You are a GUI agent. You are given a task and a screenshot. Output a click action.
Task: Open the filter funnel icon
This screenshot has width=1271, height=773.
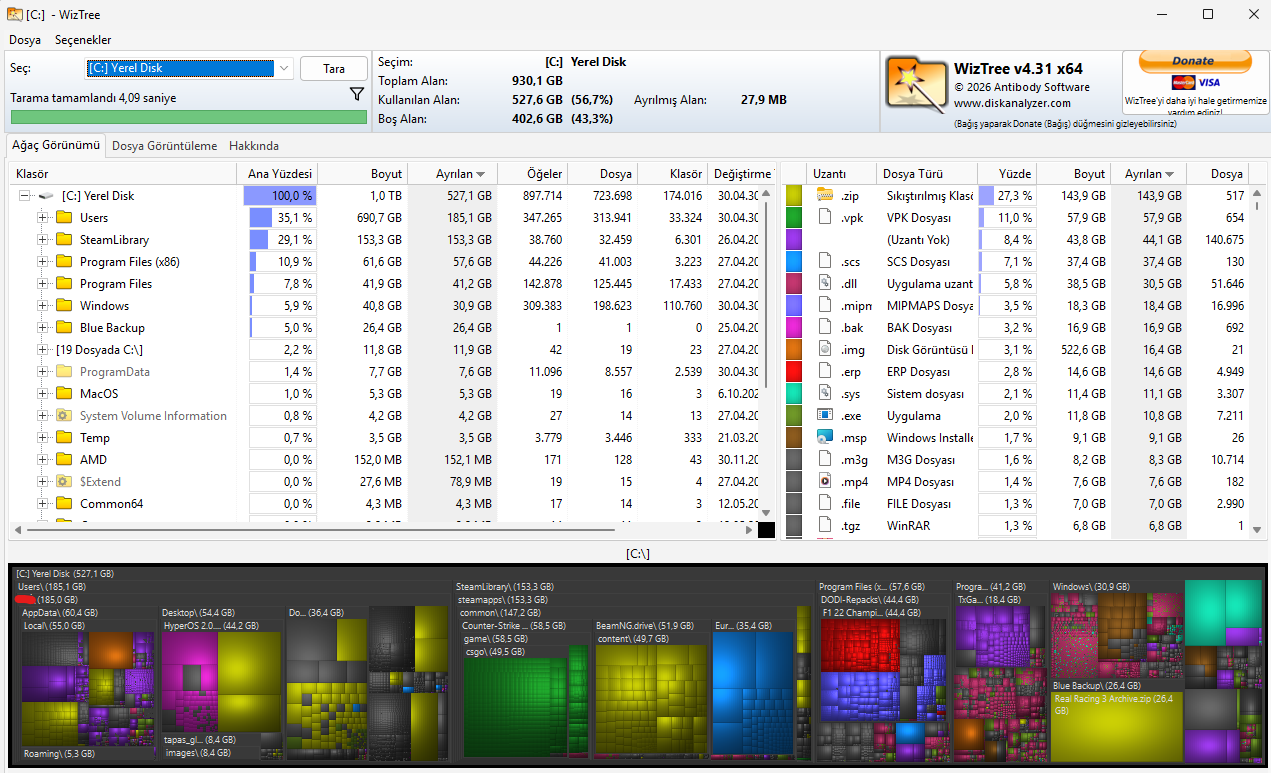tap(357, 94)
